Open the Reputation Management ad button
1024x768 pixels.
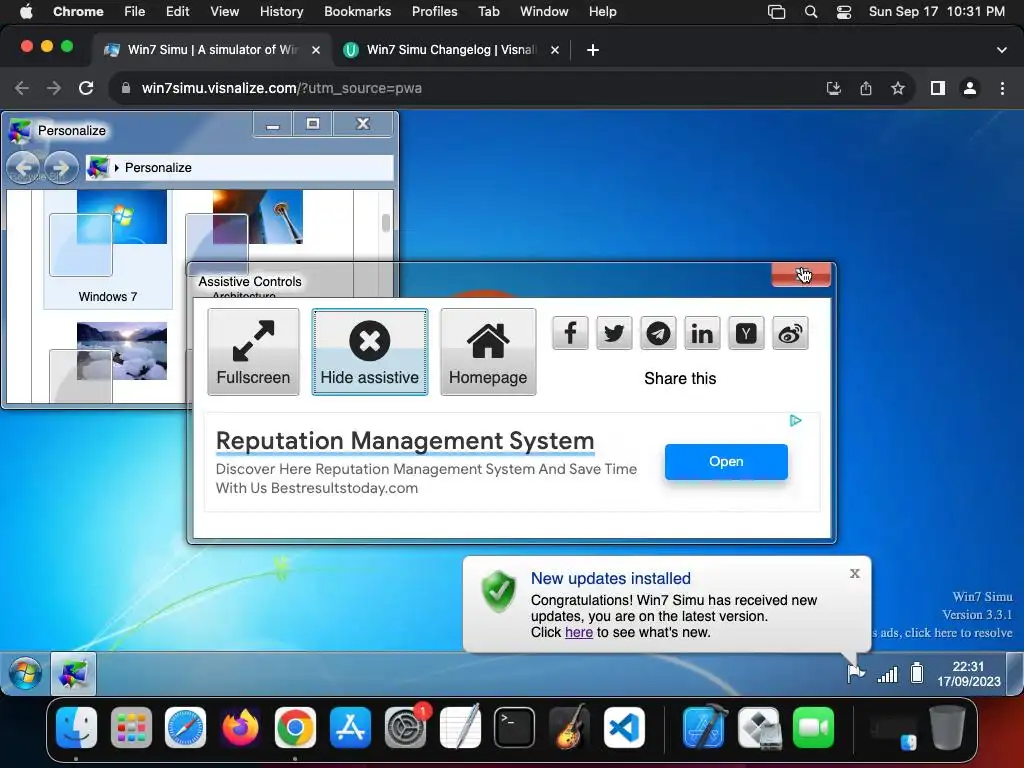[726, 462]
